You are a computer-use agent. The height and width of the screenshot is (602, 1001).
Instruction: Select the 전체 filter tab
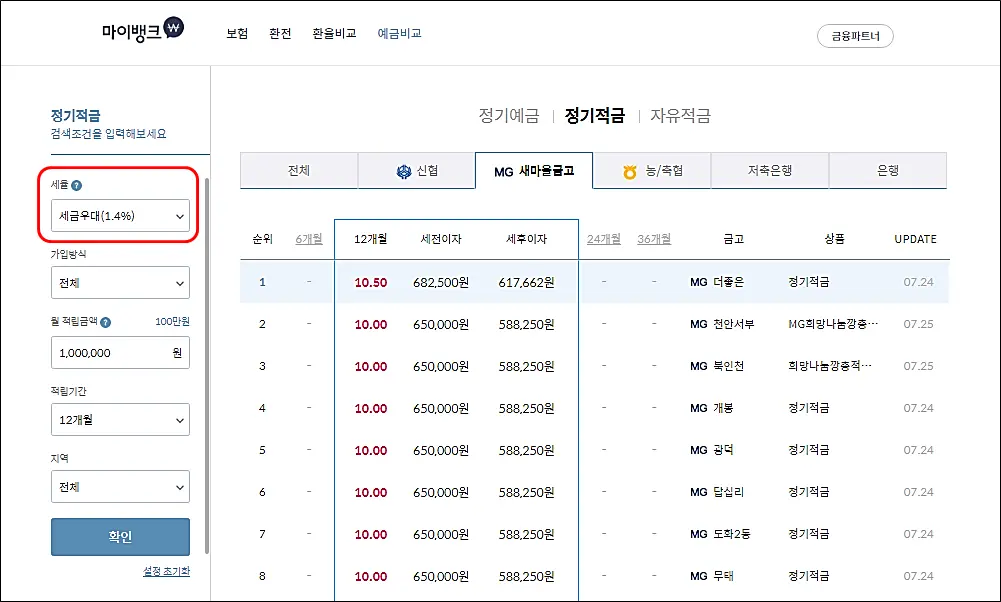click(298, 170)
